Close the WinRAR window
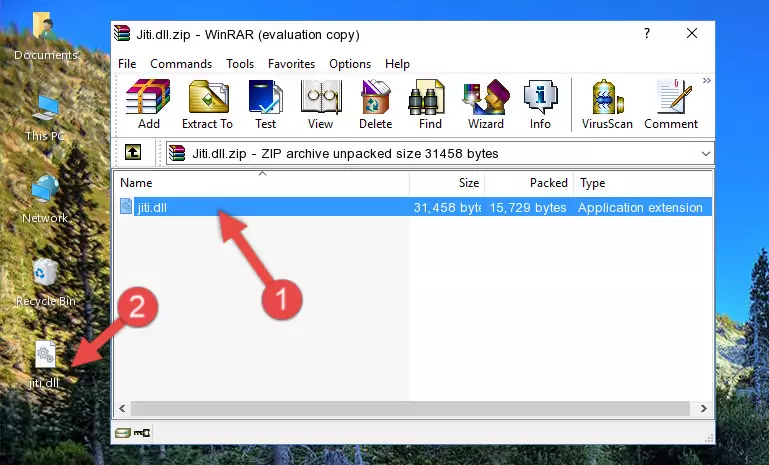769x465 pixels. point(692,33)
